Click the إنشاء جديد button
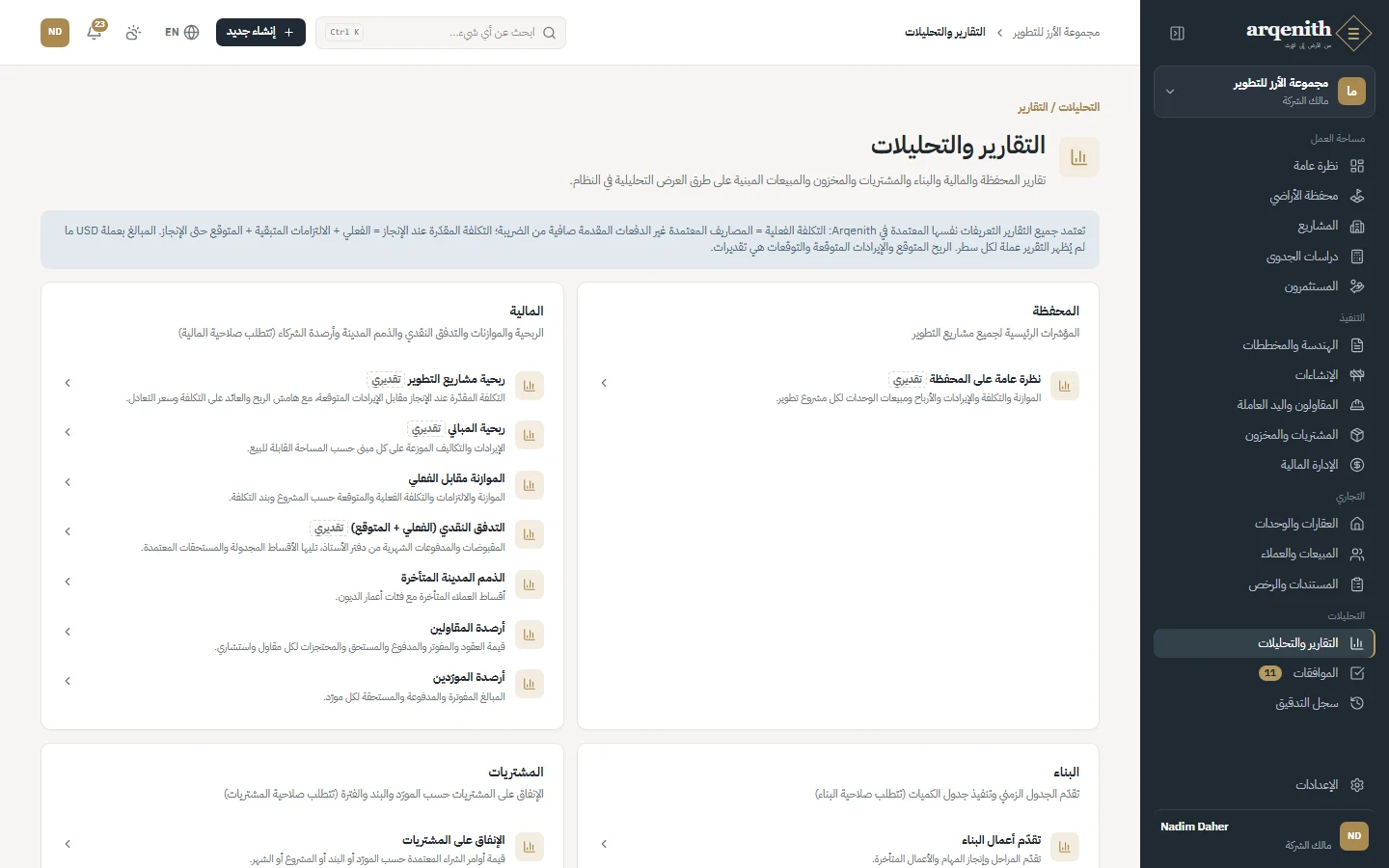The image size is (1389, 868). 260,32
